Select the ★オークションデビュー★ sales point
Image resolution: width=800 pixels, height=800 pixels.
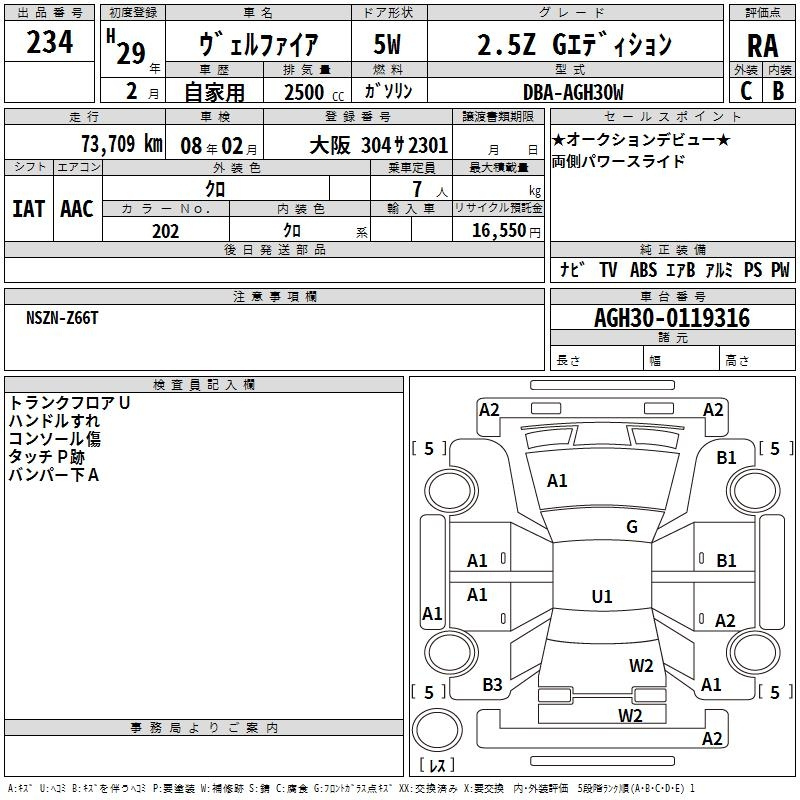click(641, 139)
